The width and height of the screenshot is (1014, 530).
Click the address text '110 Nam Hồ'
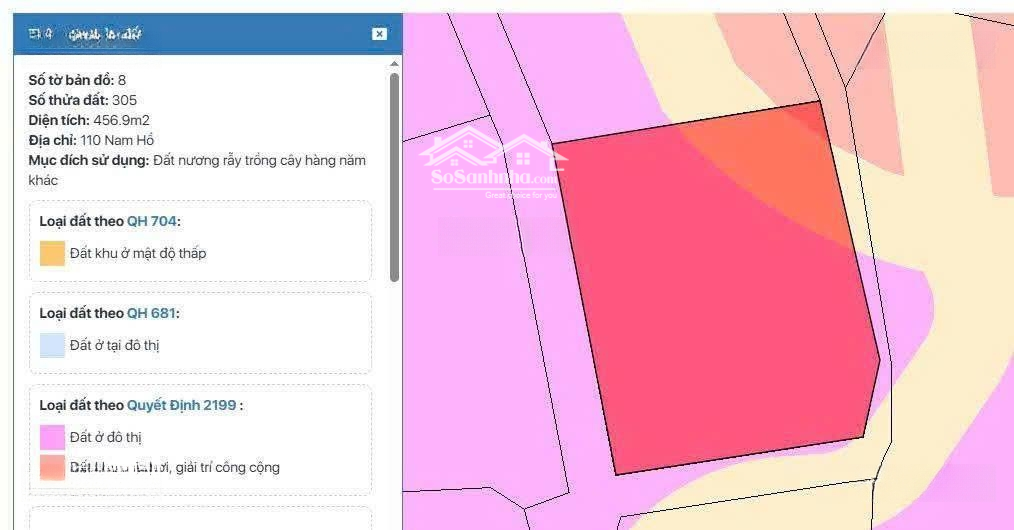coord(117,140)
